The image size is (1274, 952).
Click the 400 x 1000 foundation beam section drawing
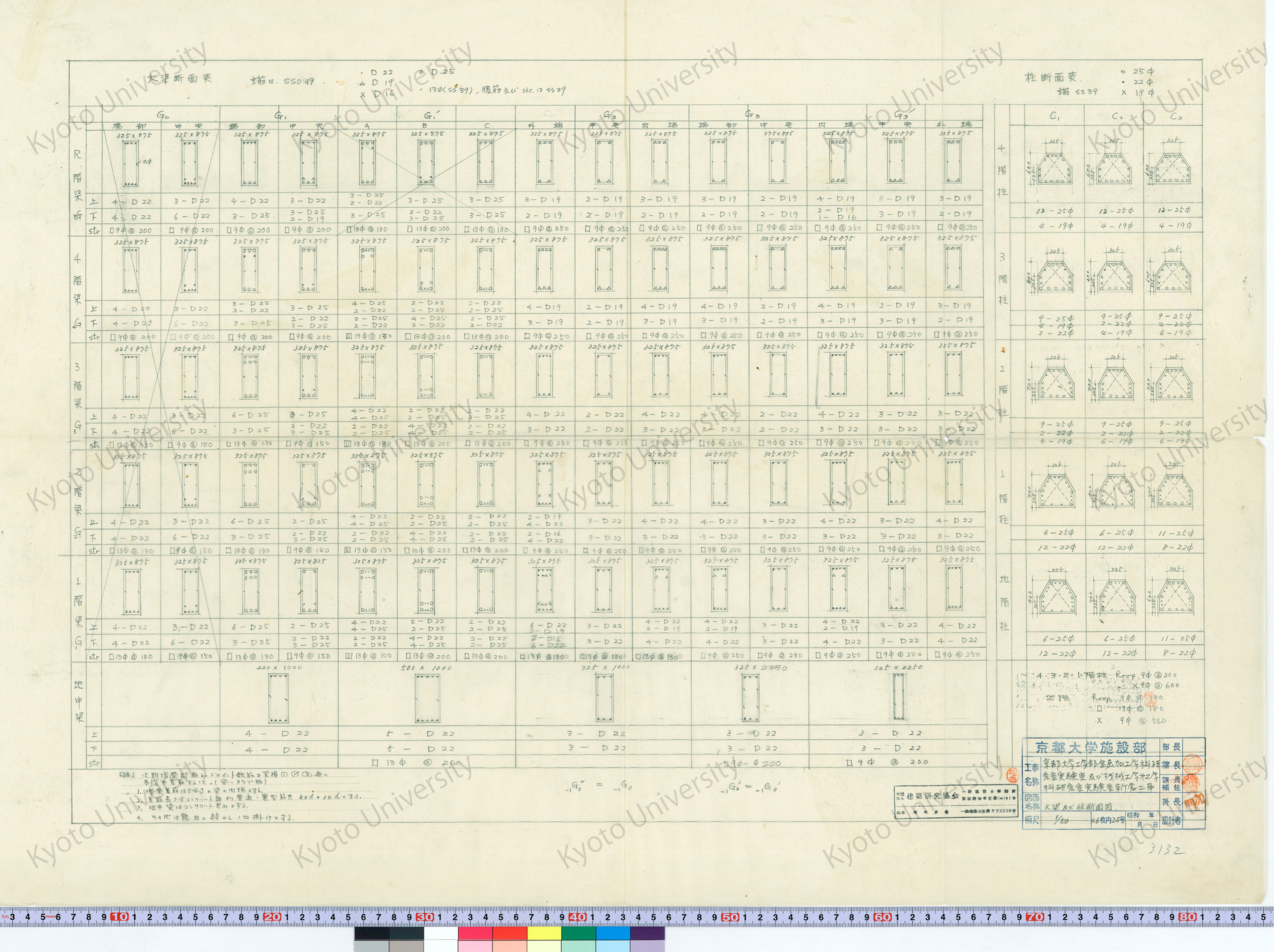coord(279,698)
